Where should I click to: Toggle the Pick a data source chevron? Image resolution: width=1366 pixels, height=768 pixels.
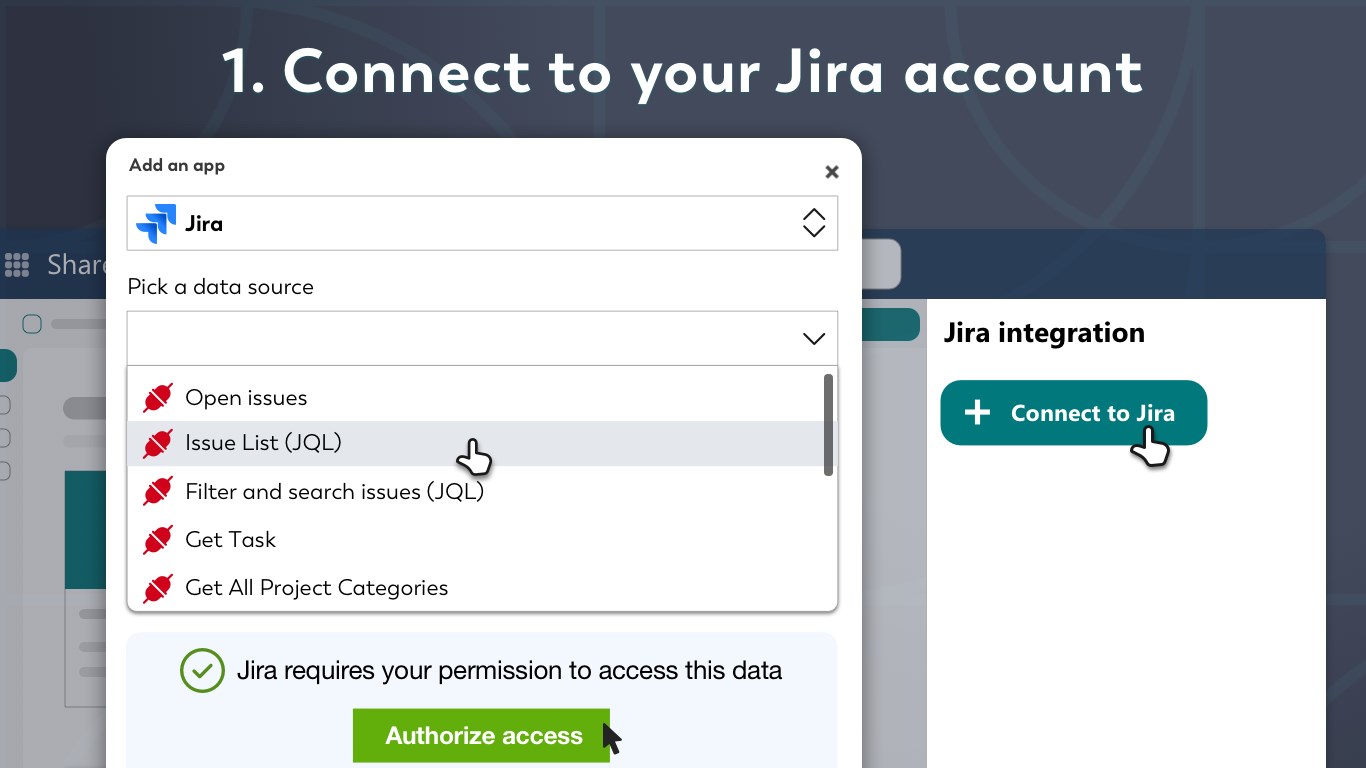[x=814, y=339]
